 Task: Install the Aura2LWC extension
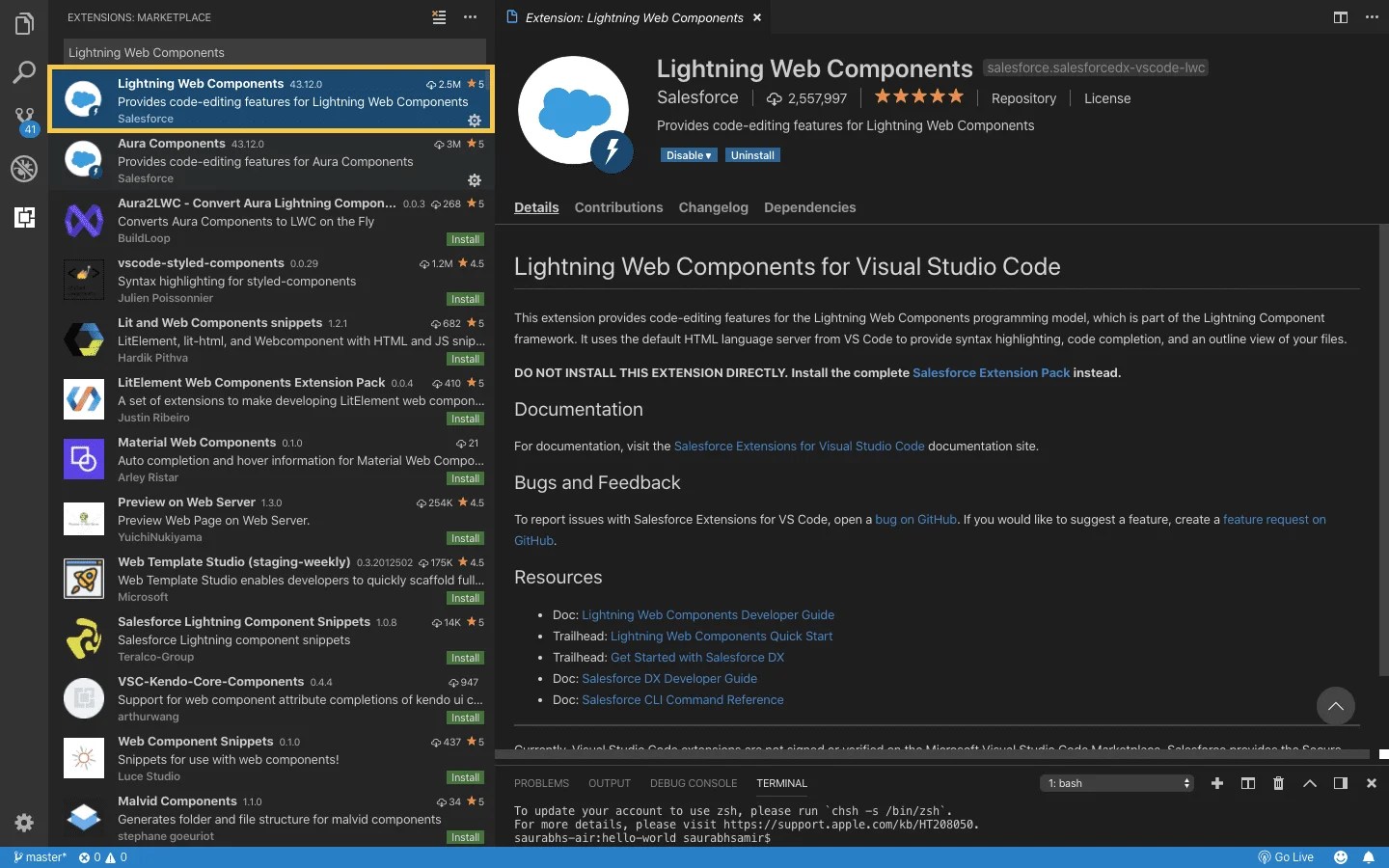coord(466,238)
